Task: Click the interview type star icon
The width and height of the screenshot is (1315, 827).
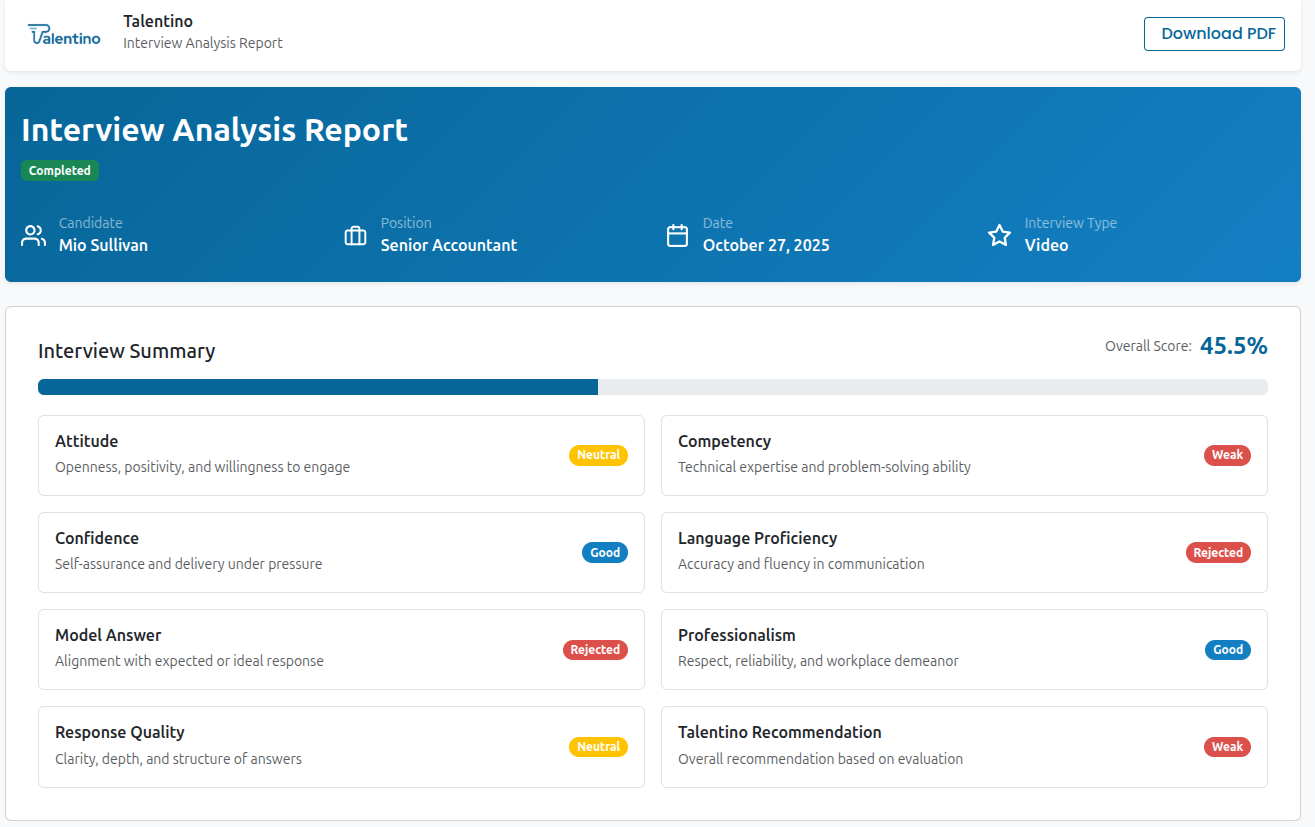Action: [x=999, y=236]
